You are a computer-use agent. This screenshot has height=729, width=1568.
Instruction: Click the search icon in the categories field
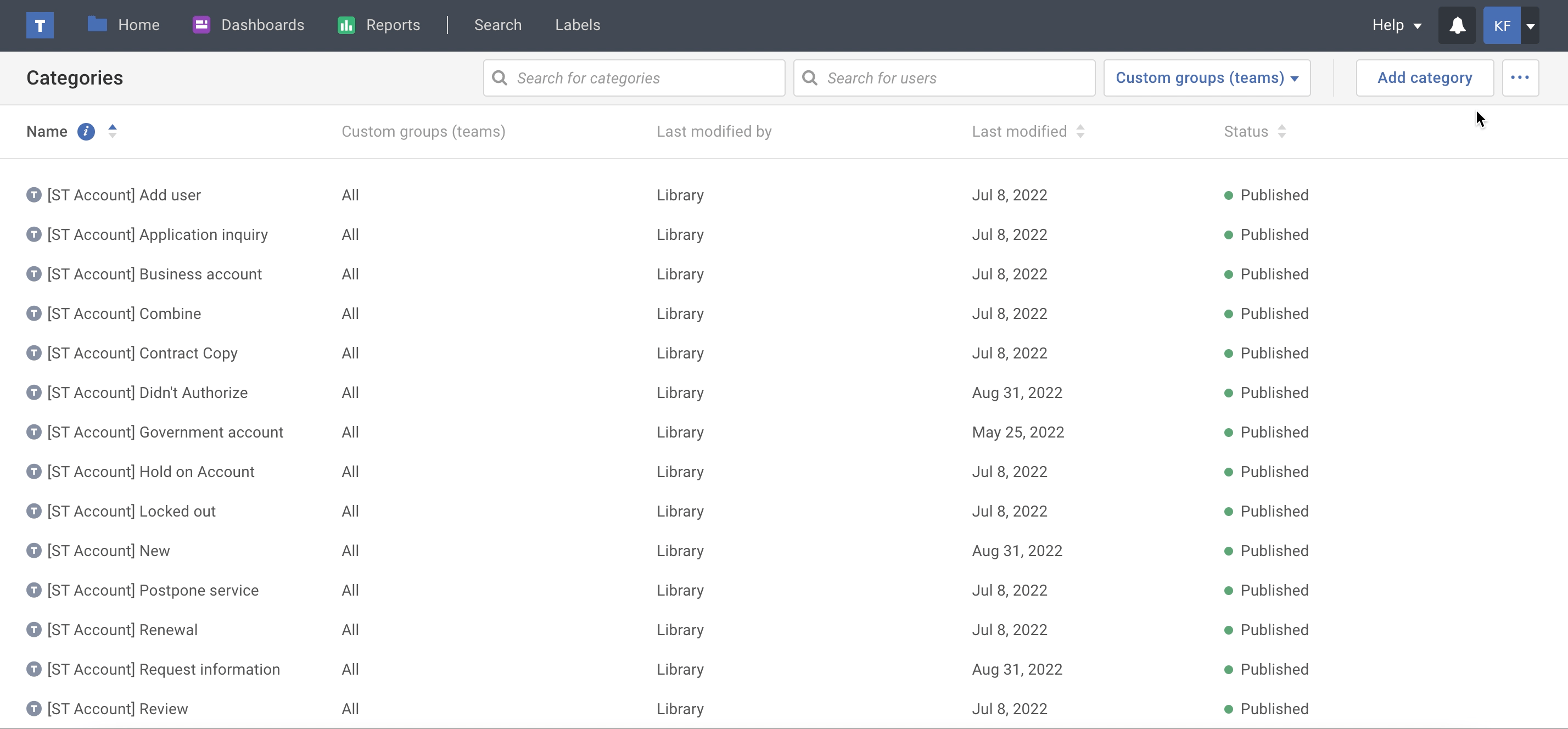coord(500,78)
